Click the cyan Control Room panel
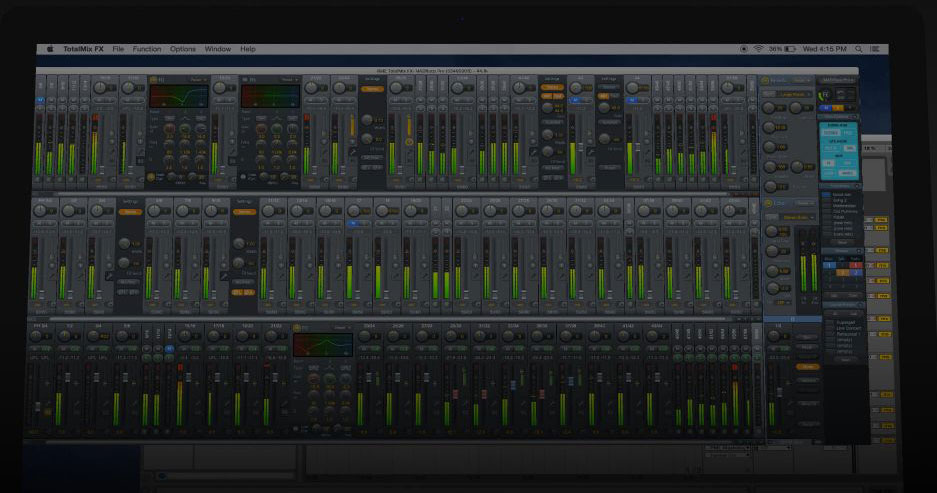The width and height of the screenshot is (937, 493). coord(838,151)
